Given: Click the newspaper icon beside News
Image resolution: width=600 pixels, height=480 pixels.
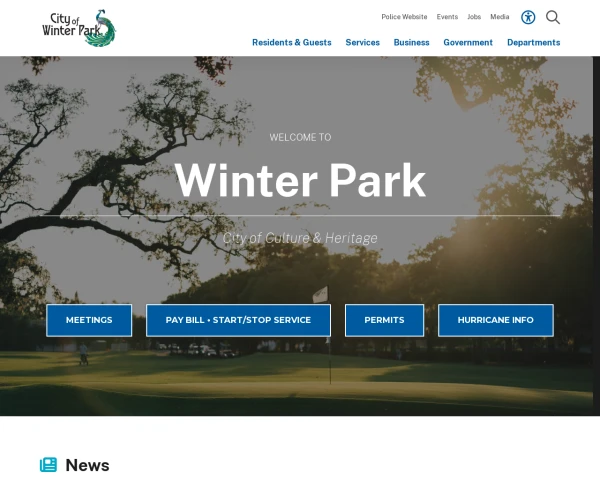Looking at the screenshot, I should pyautogui.click(x=49, y=465).
